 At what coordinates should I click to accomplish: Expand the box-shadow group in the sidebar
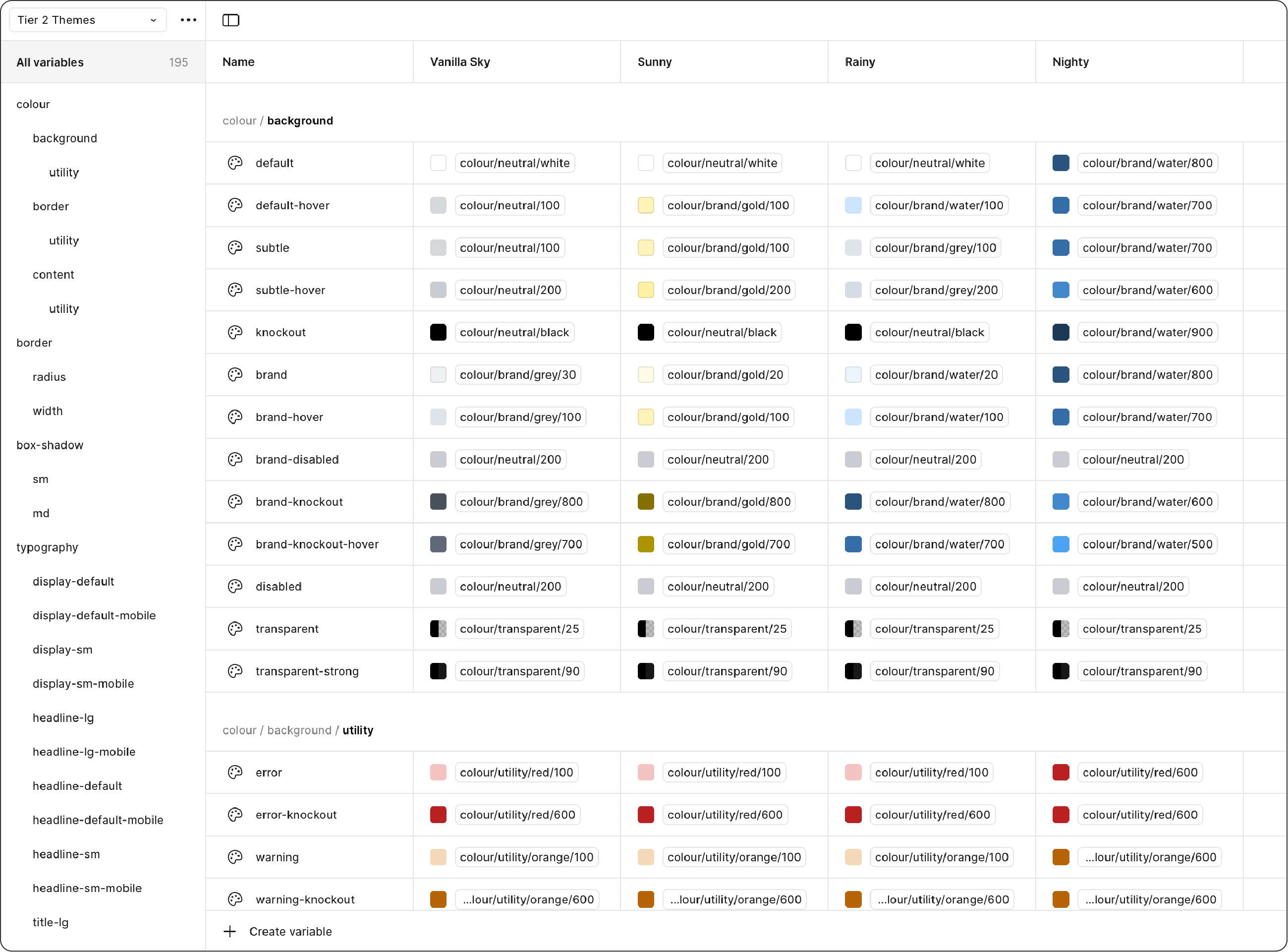pyautogui.click(x=50, y=445)
